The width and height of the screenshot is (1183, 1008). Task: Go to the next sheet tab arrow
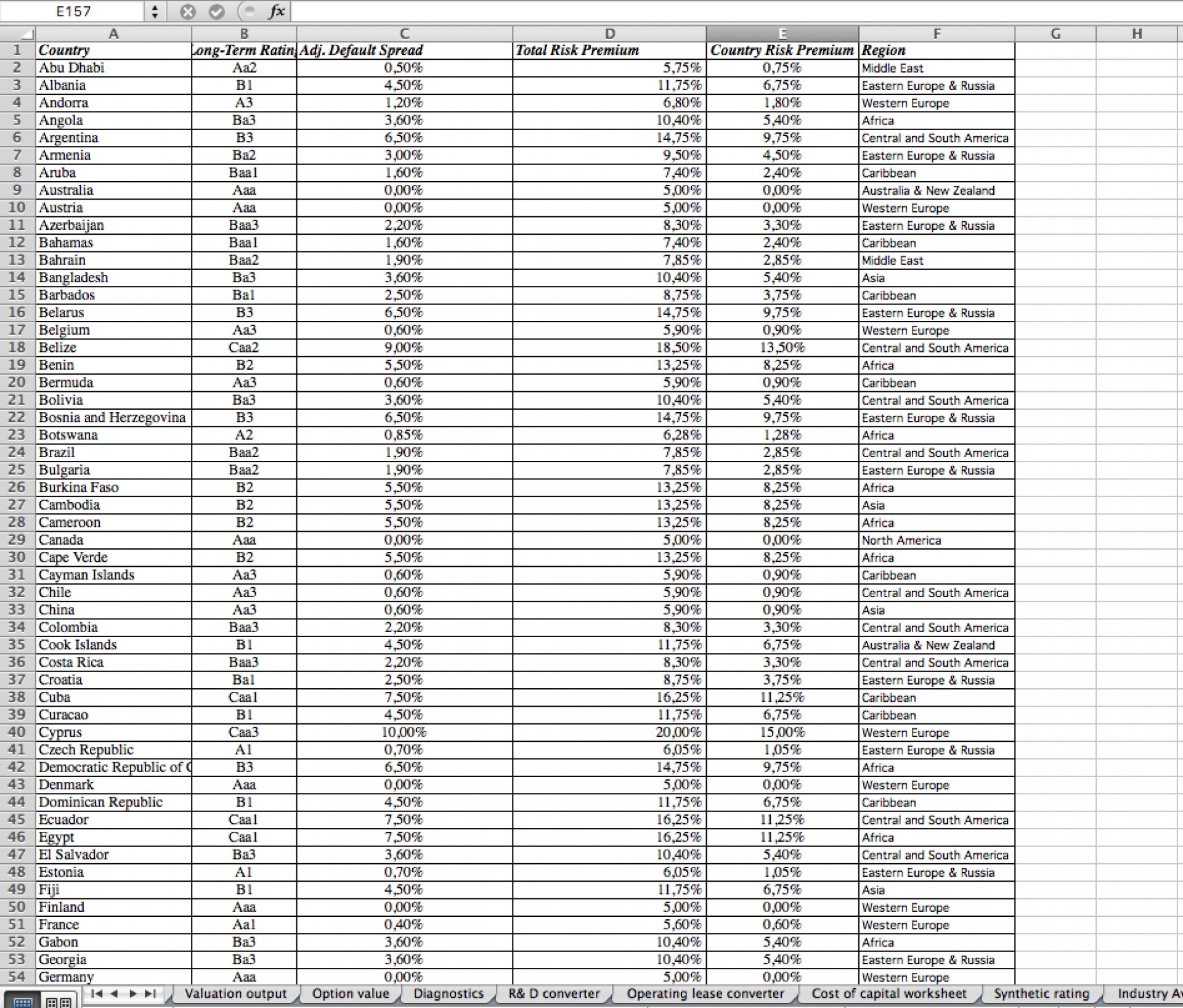click(132, 993)
